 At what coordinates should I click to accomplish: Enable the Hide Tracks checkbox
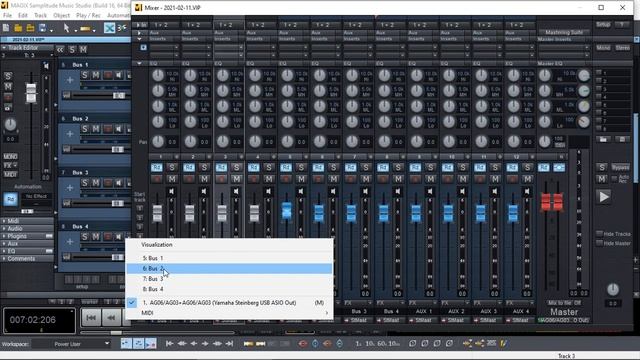[599, 234]
